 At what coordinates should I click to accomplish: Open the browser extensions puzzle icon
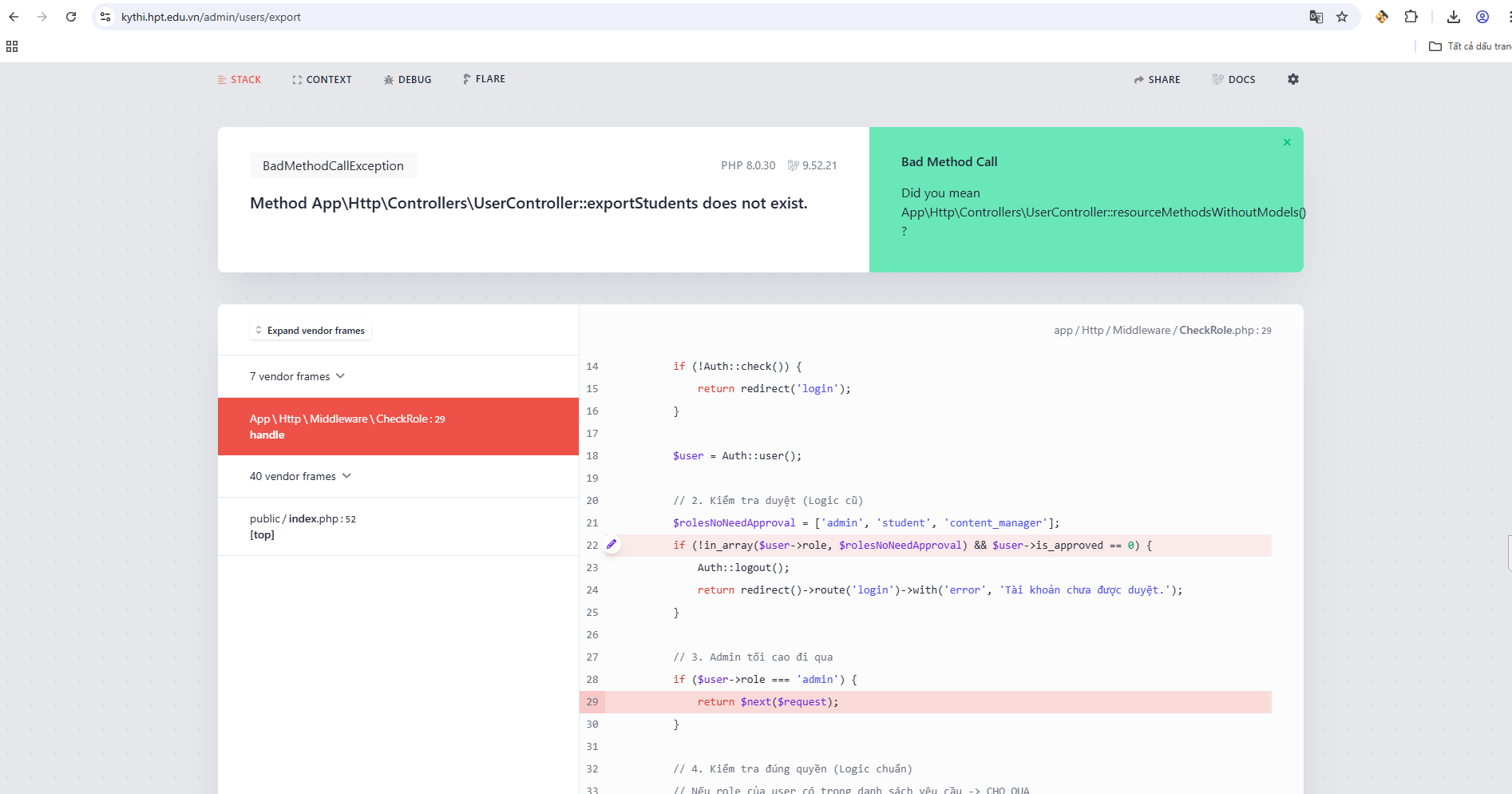pyautogui.click(x=1411, y=17)
